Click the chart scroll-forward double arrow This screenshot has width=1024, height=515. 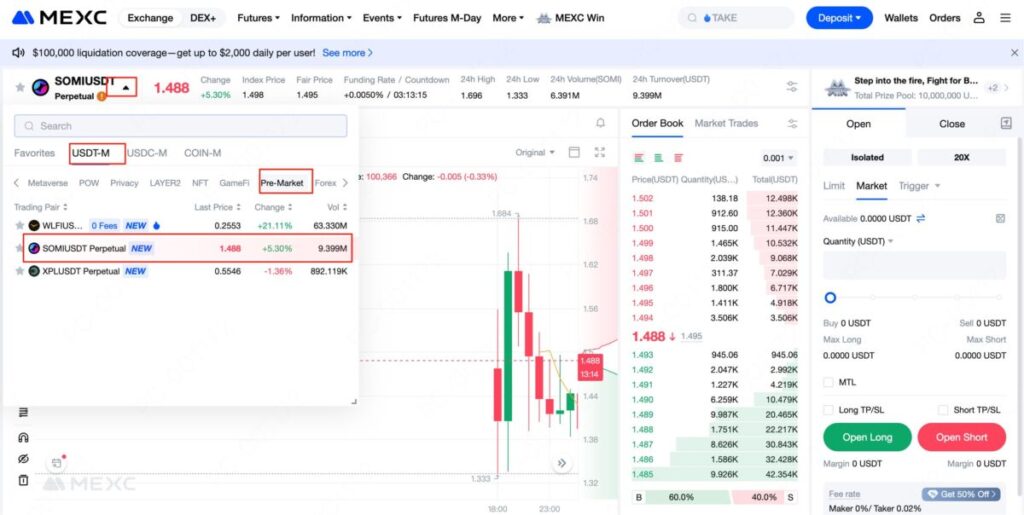562,463
